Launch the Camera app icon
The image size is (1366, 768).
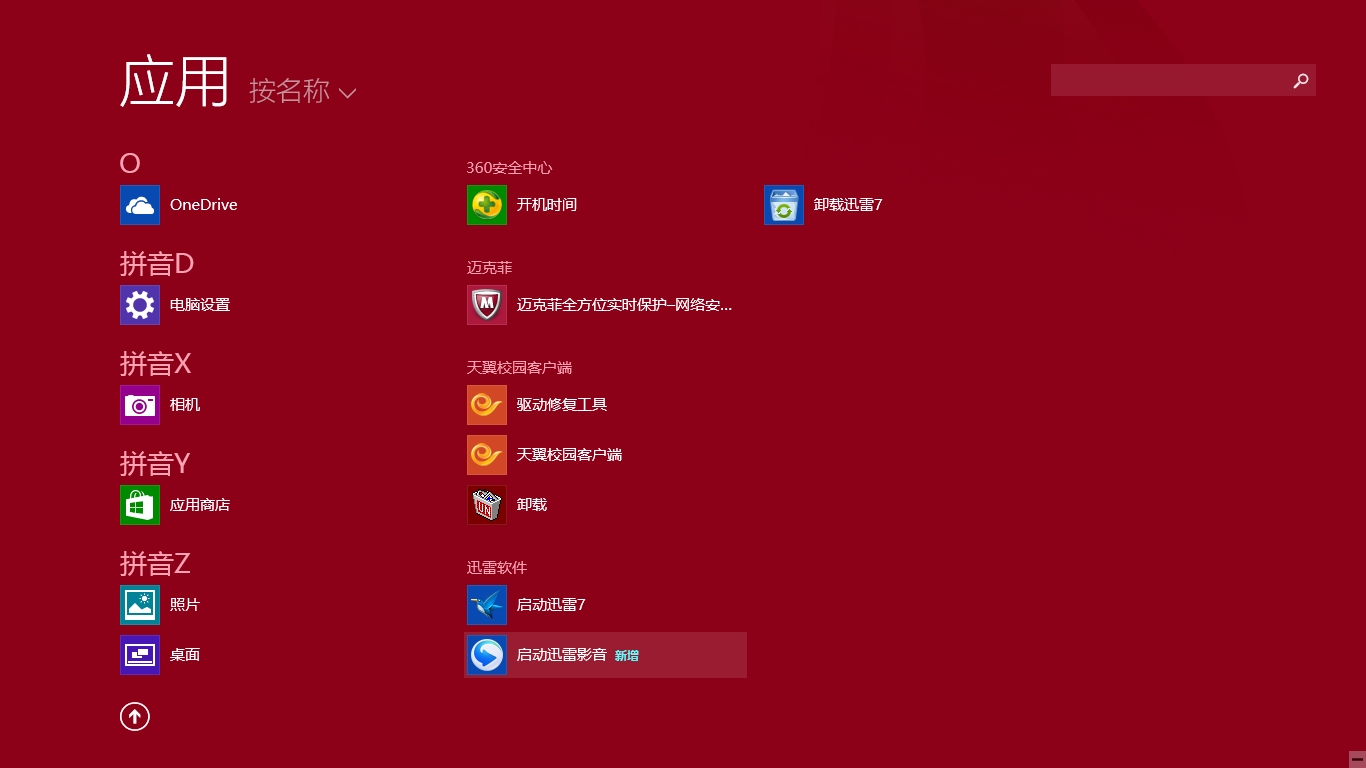pyautogui.click(x=140, y=405)
